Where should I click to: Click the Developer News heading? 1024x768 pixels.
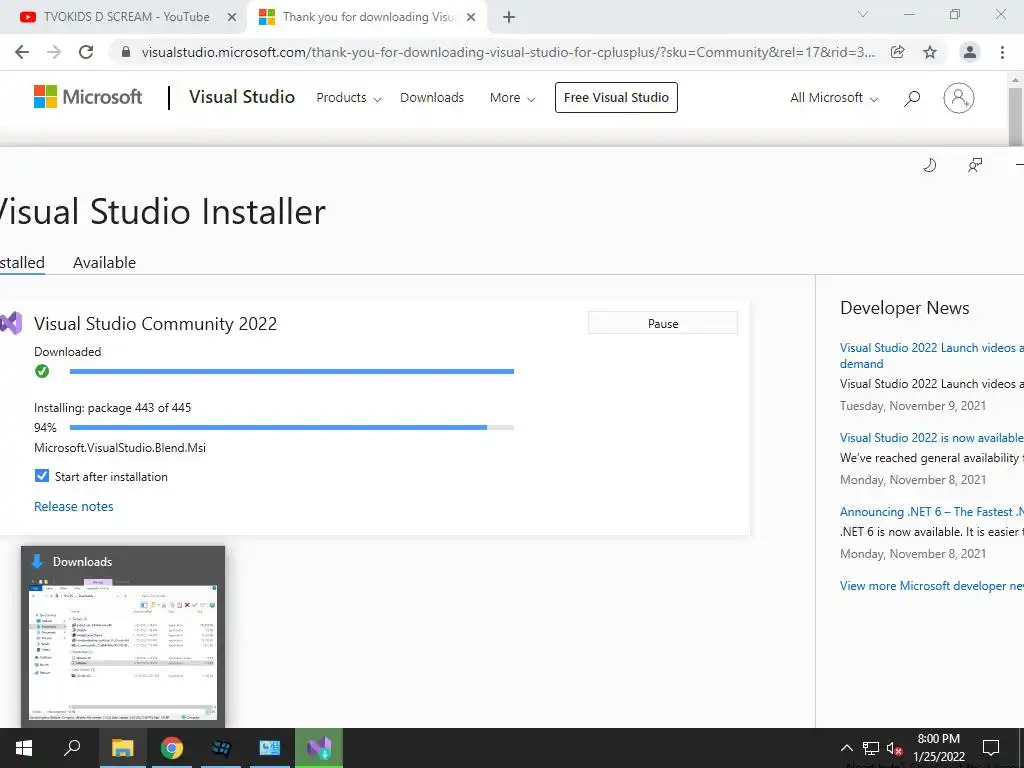(904, 308)
